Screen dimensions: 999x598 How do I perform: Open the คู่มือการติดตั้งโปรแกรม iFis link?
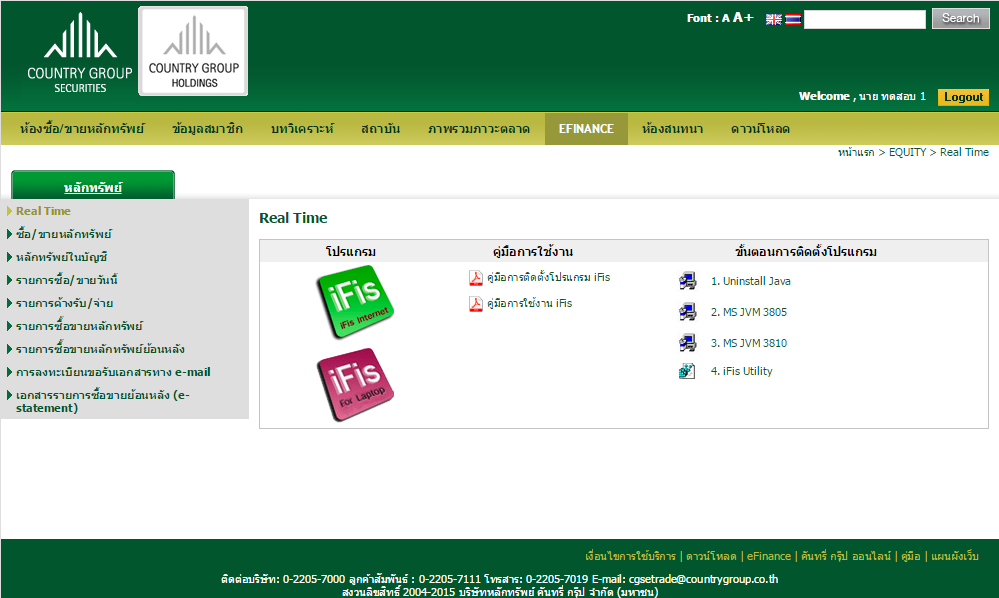pyautogui.click(x=549, y=277)
